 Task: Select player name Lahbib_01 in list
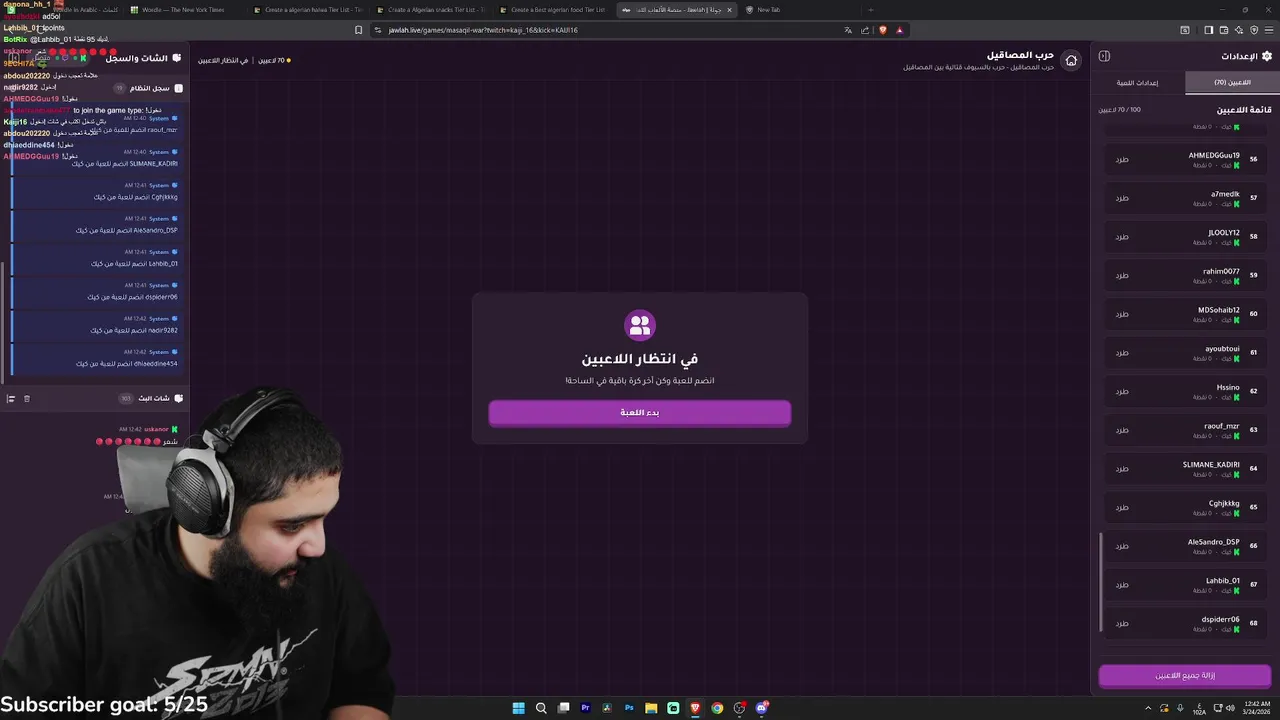click(1222, 581)
